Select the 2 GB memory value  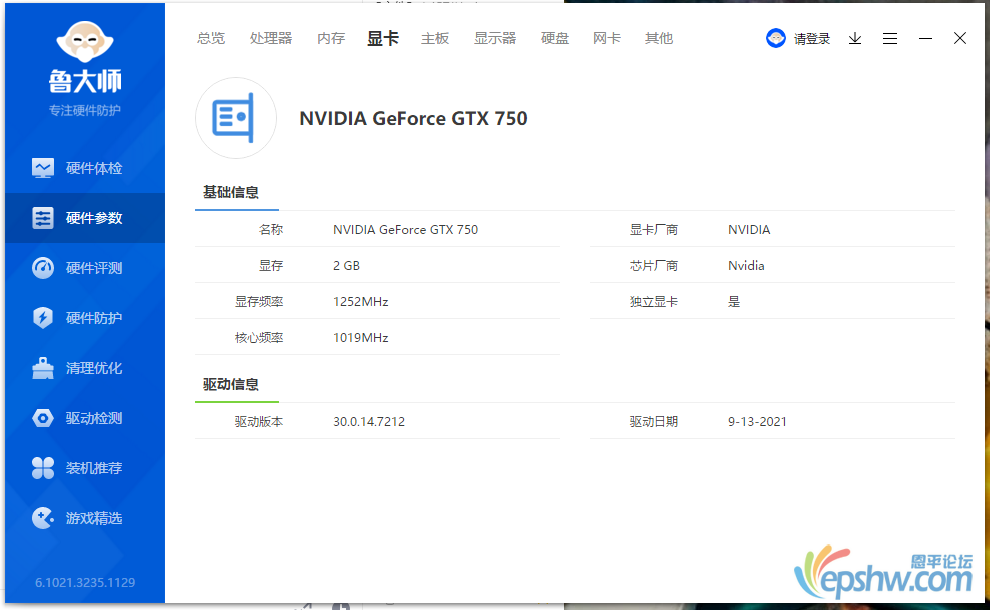(x=347, y=266)
